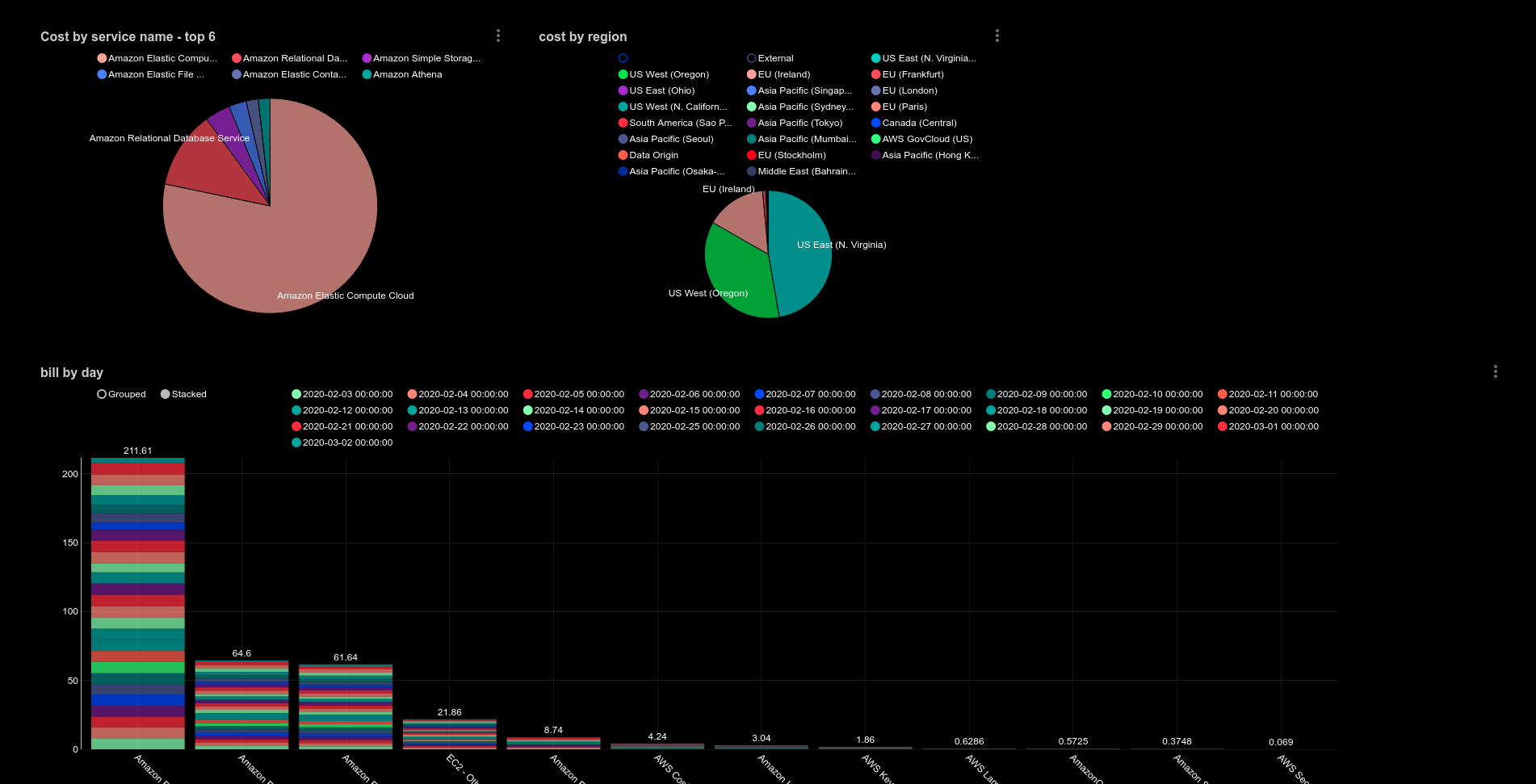The width and height of the screenshot is (1536, 784).
Task: Toggle EU (Paris) legend entry
Action: (x=899, y=107)
